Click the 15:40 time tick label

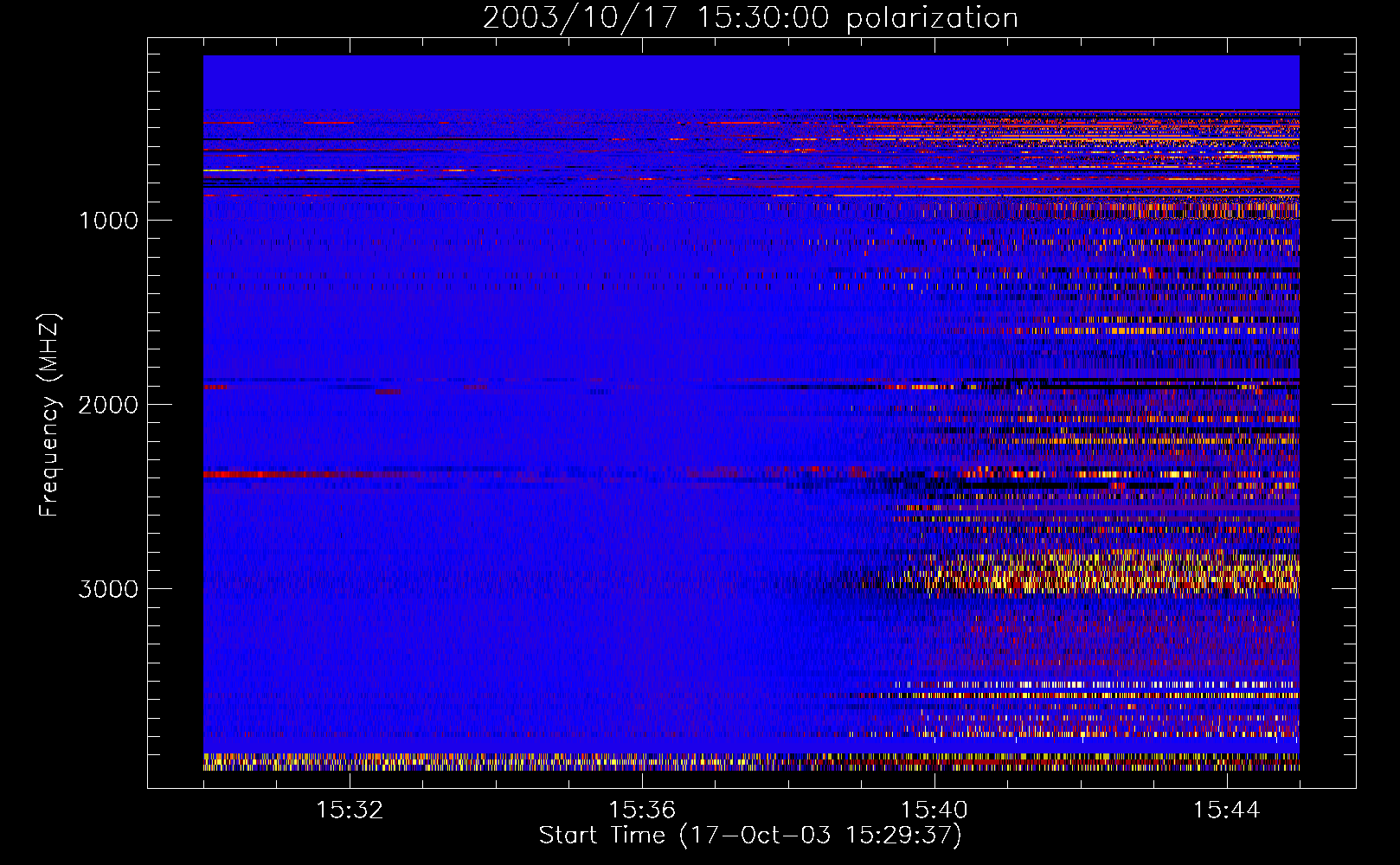click(934, 811)
